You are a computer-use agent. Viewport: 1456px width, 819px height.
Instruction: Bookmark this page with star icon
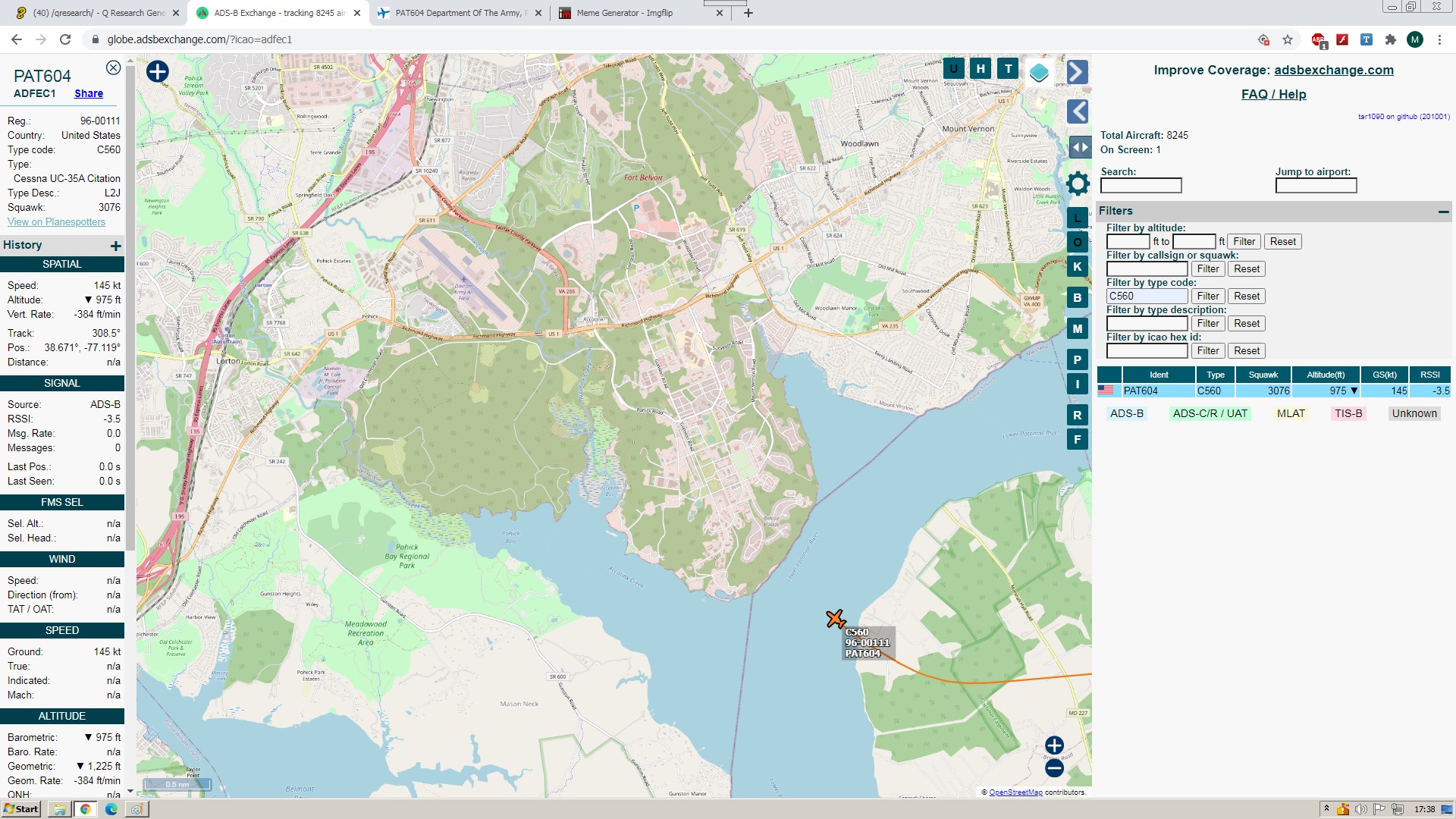click(1288, 39)
